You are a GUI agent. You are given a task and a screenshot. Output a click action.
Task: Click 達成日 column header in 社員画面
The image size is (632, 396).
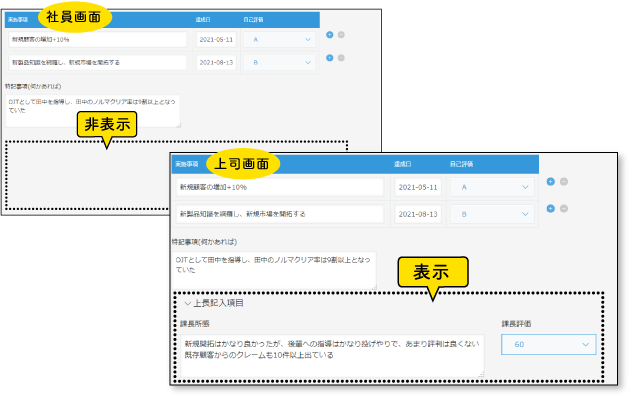203,19
